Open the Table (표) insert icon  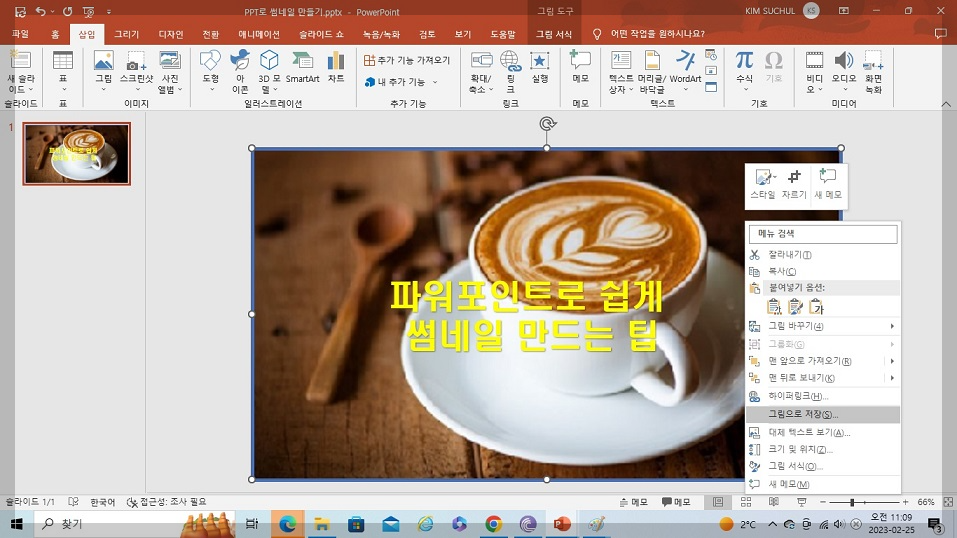[x=63, y=61]
